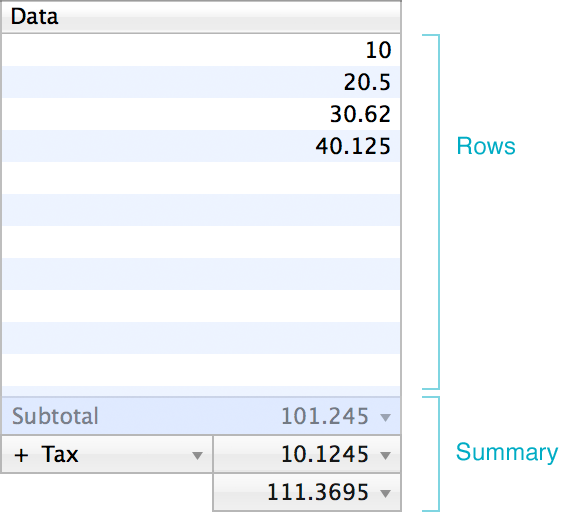Click the 101.245 subtotal value
The width and height of the screenshot is (580, 512).
coord(325,416)
